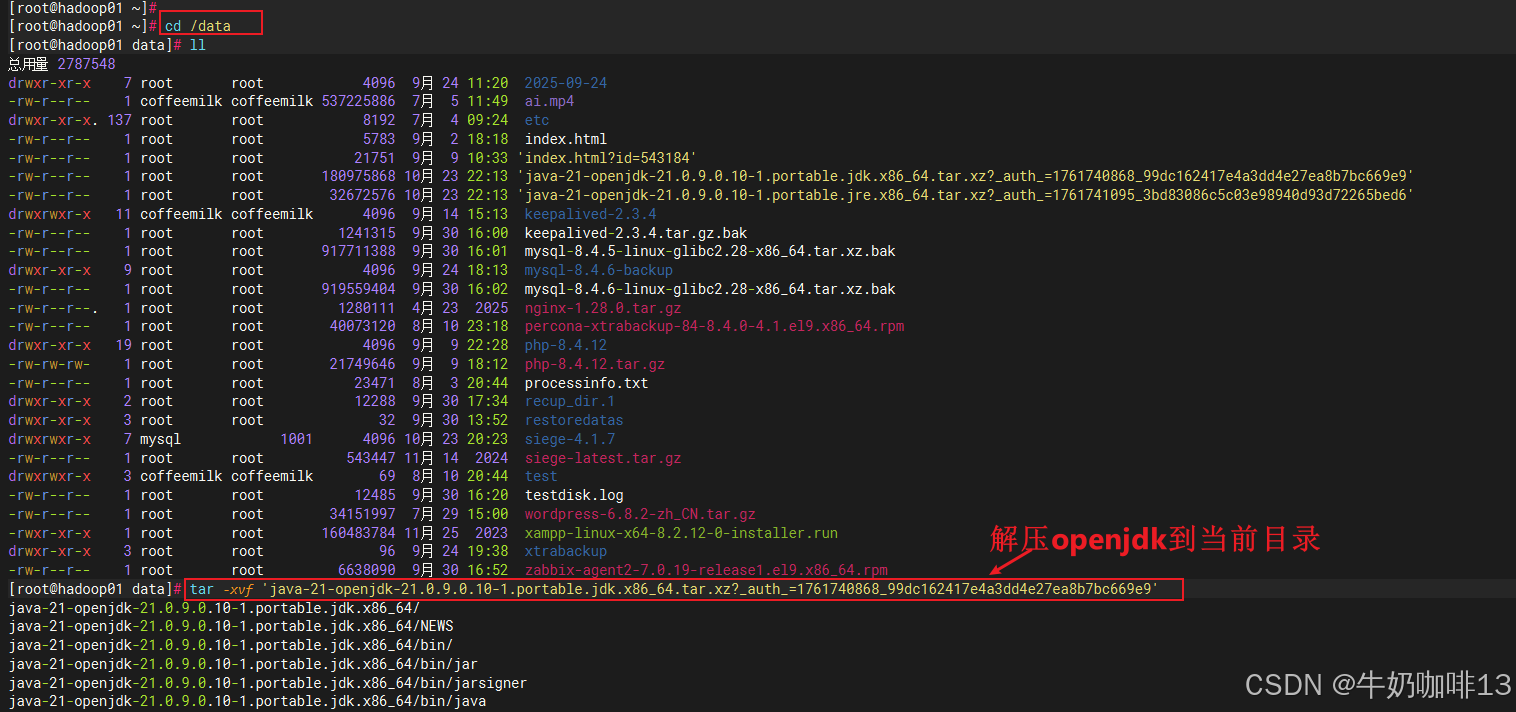The image size is (1516, 712).
Task: Click php-8.4.12.tar.gz archive name
Action: (x=595, y=364)
